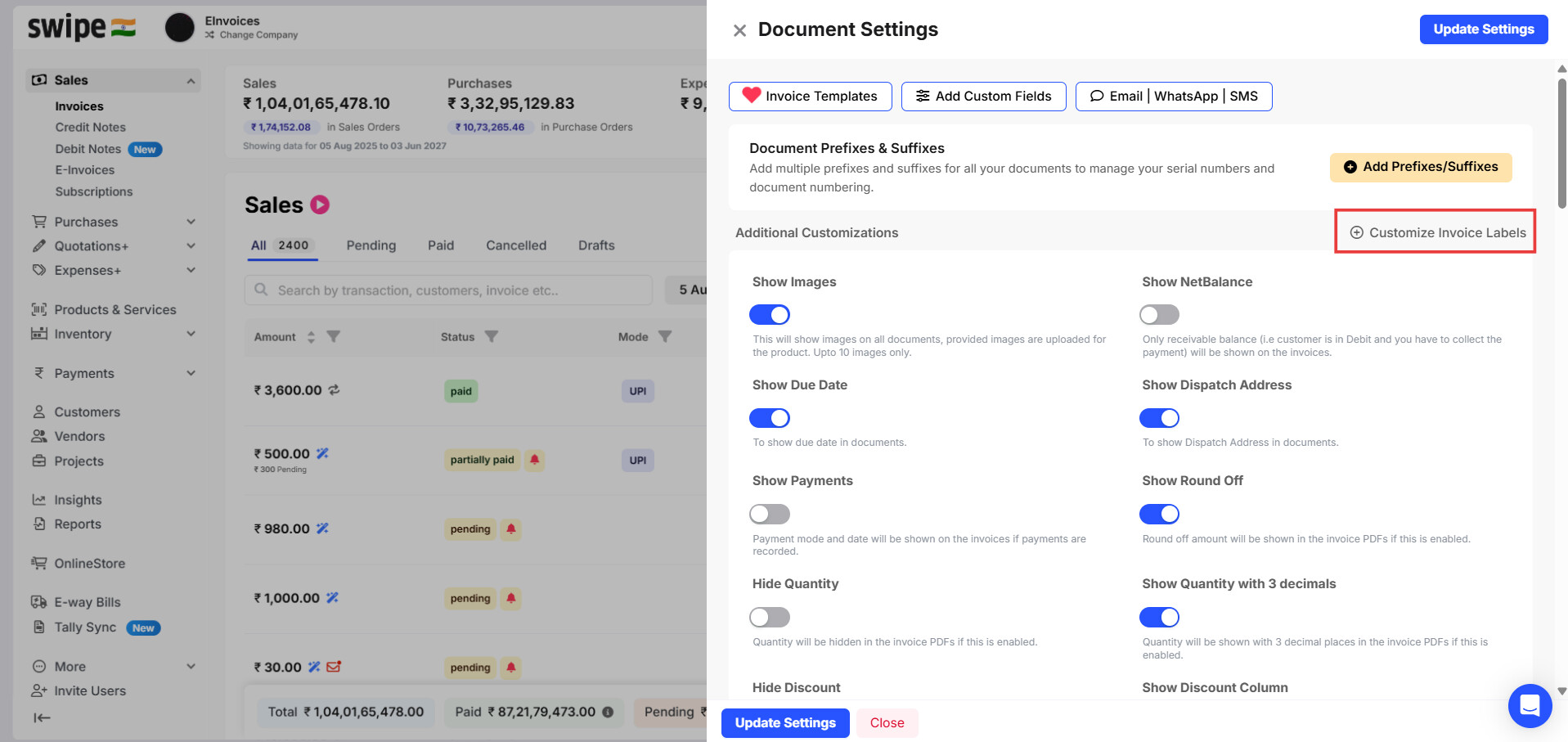The height and width of the screenshot is (742, 1568).
Task: Enable the Show NetBalance toggle
Action: 1159,315
